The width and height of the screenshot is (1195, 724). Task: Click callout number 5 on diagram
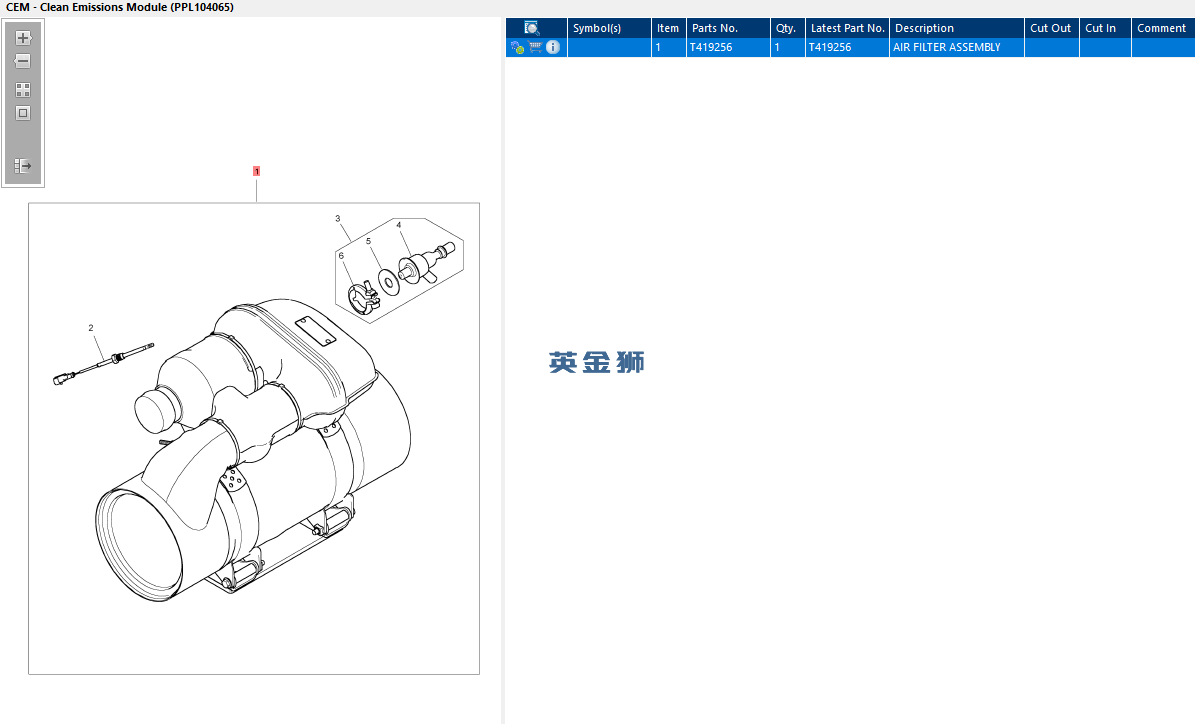coord(368,241)
